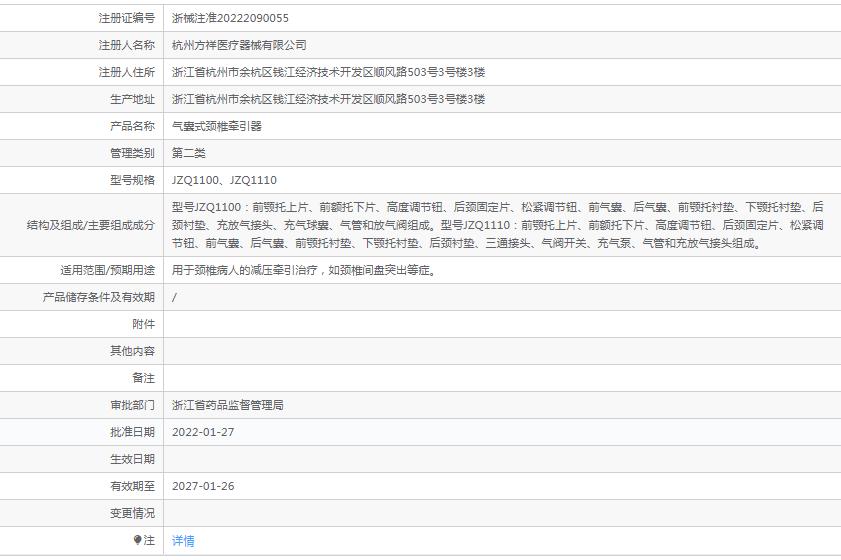
Task: Click the 结构及组成/主要组成成分 label
Action: [91, 225]
